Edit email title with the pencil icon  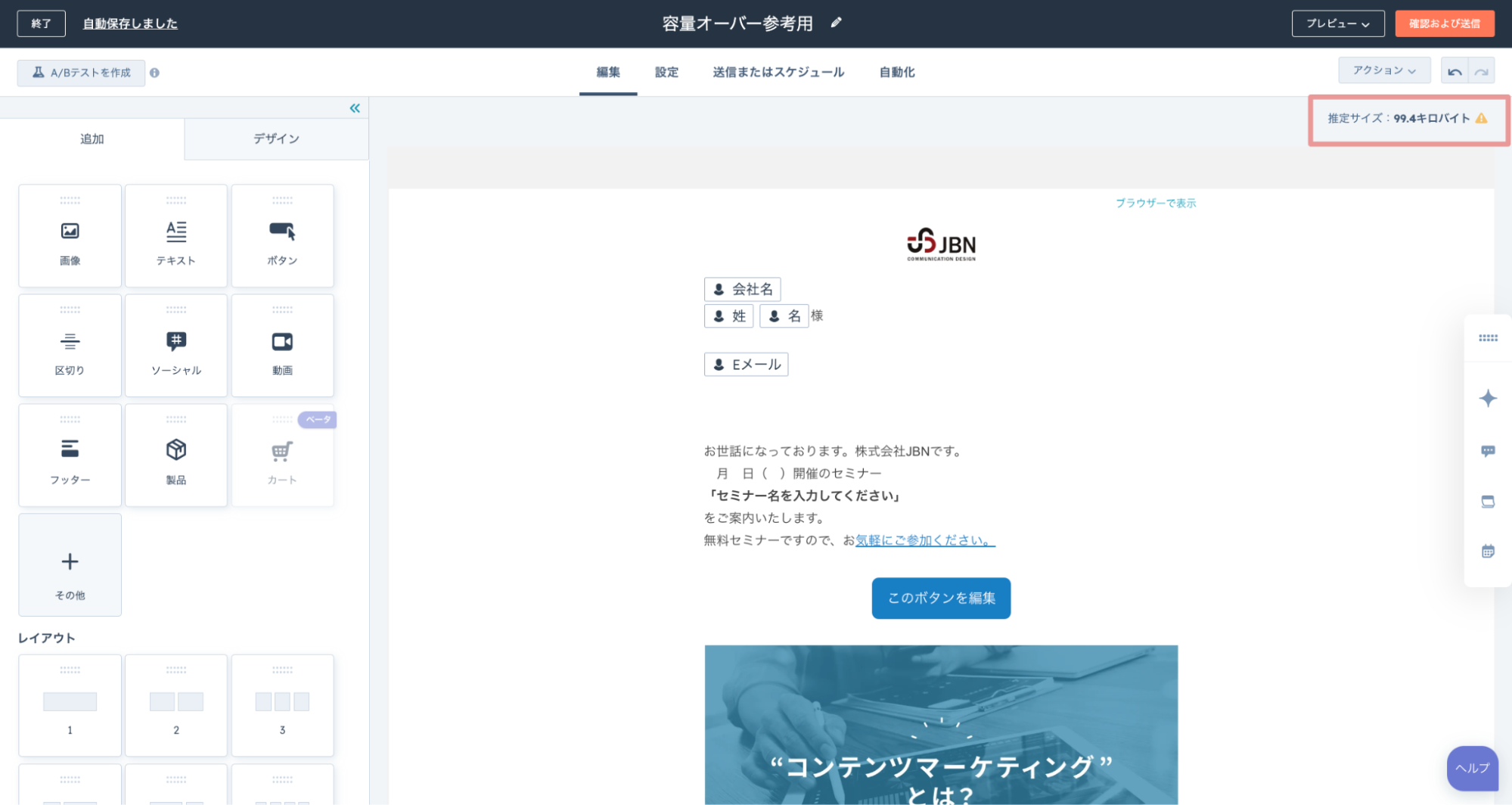[836, 23]
